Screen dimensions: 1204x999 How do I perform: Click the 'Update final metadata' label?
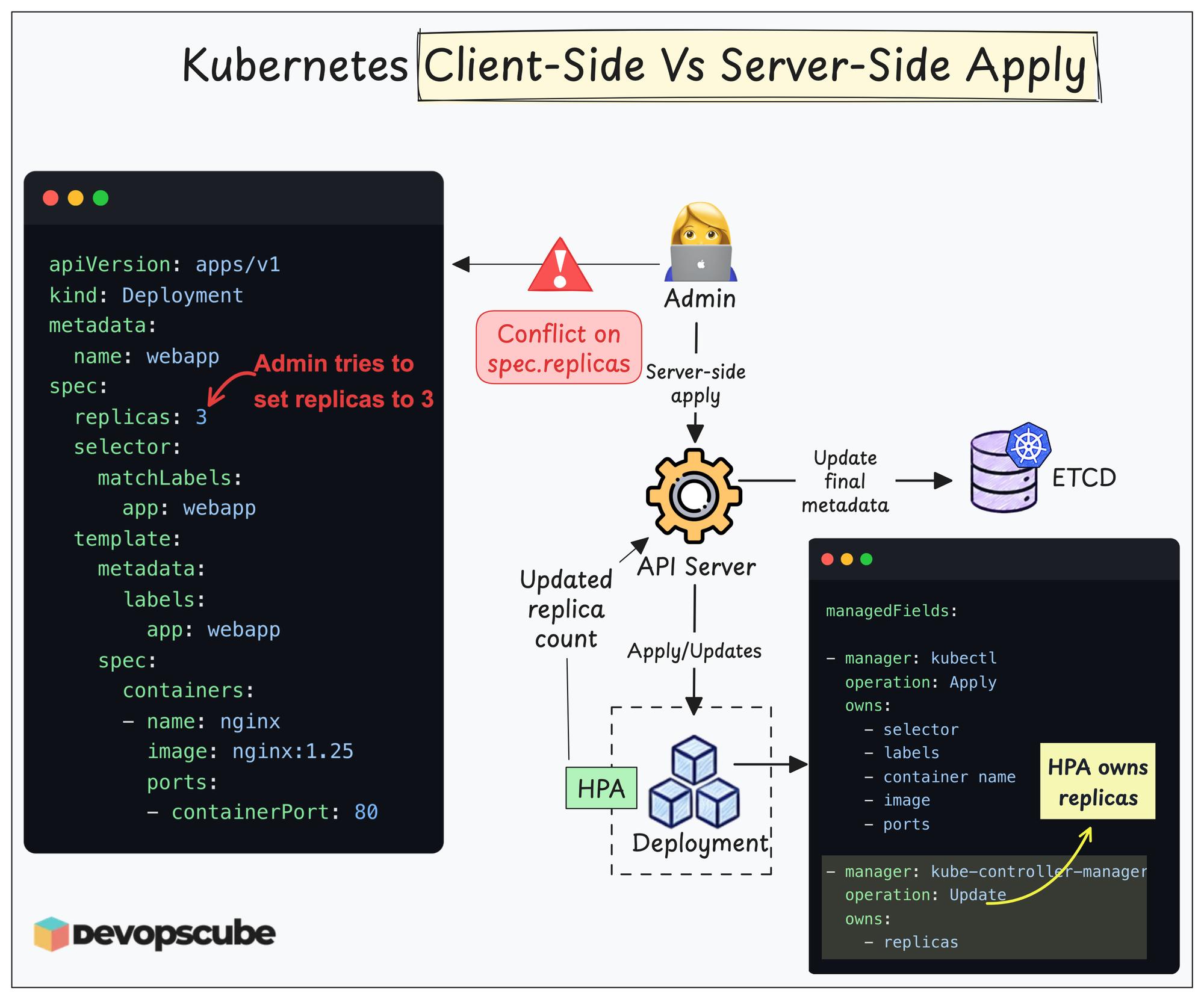[x=845, y=481]
